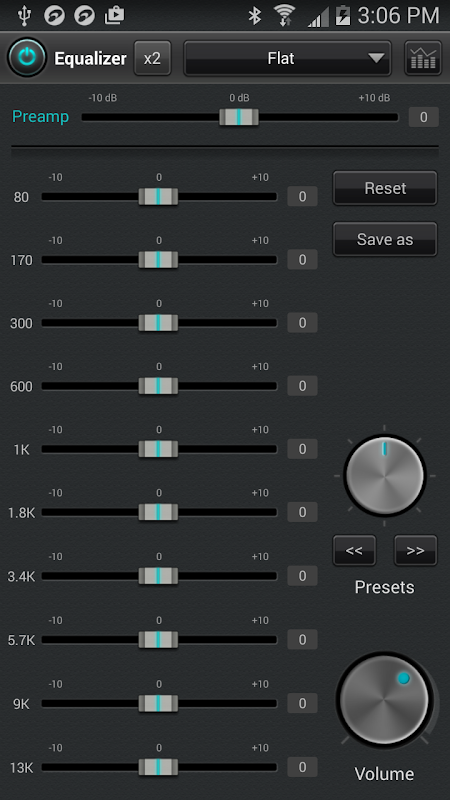Click the Save as button

point(385,239)
